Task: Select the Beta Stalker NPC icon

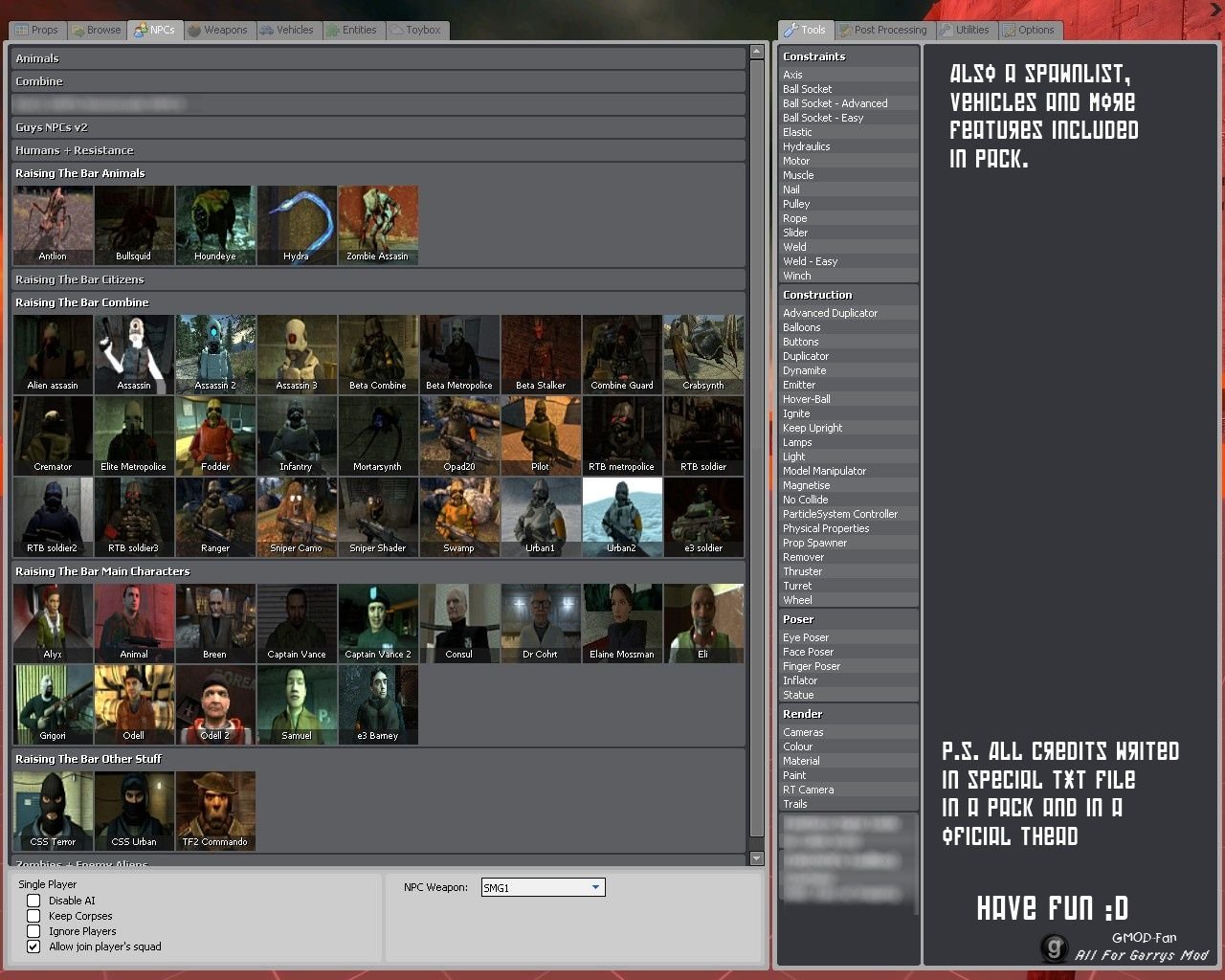Action: pyautogui.click(x=541, y=354)
